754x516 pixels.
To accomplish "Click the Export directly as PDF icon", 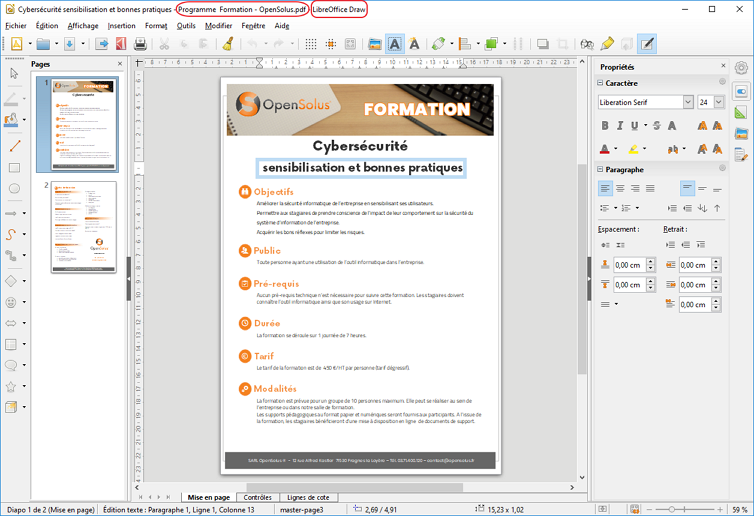I will pyautogui.click(x=121, y=44).
